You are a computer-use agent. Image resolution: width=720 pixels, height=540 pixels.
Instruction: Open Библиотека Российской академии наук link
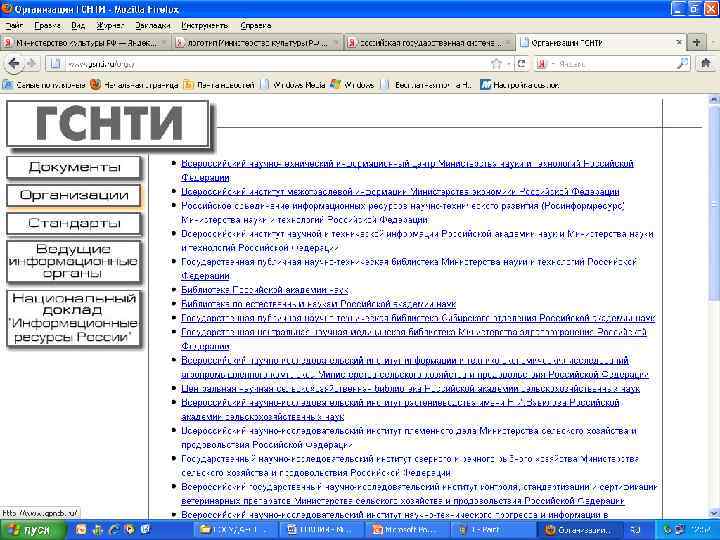click(x=265, y=290)
